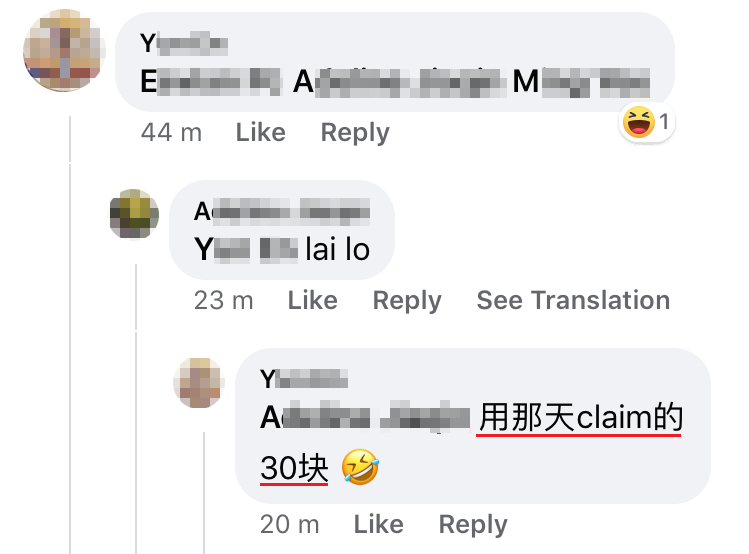Click the reaction count next to laughing emoji
The width and height of the screenshot is (749, 554).
664,122
